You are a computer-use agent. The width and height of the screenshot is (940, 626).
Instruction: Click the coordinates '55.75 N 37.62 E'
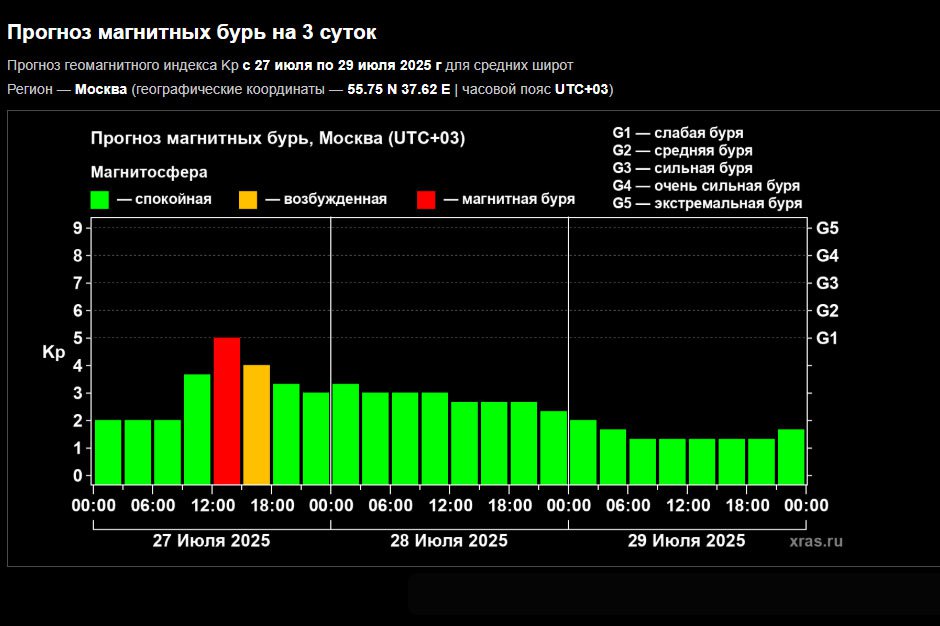pos(399,89)
